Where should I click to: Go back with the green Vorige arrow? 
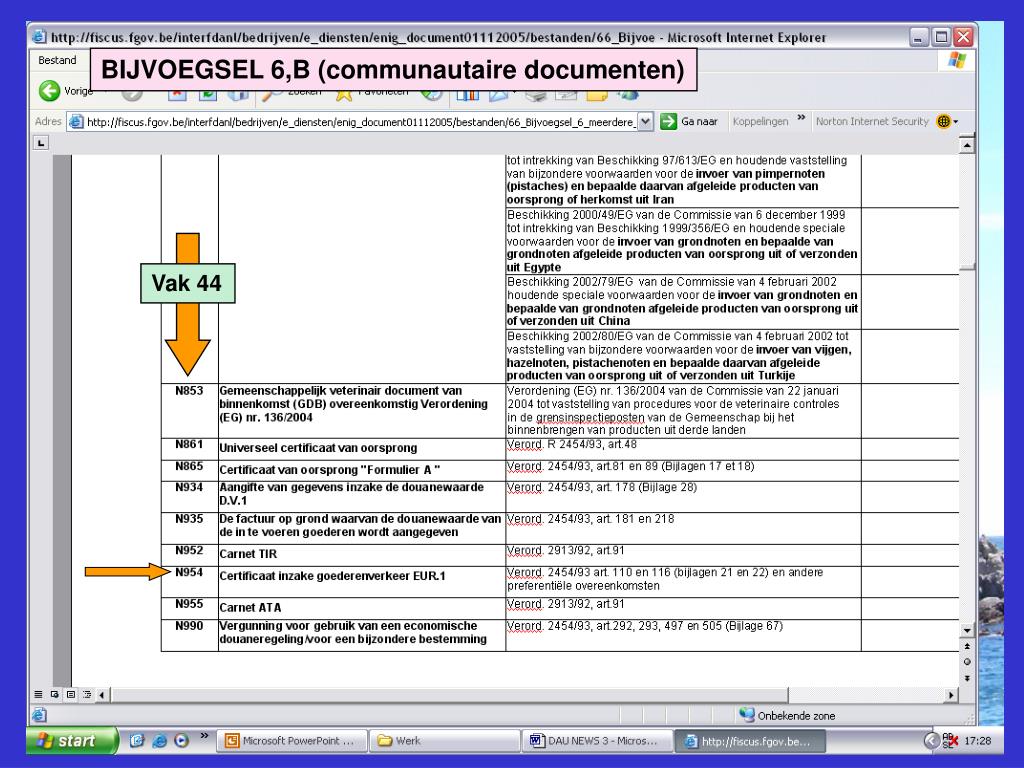[x=50, y=91]
